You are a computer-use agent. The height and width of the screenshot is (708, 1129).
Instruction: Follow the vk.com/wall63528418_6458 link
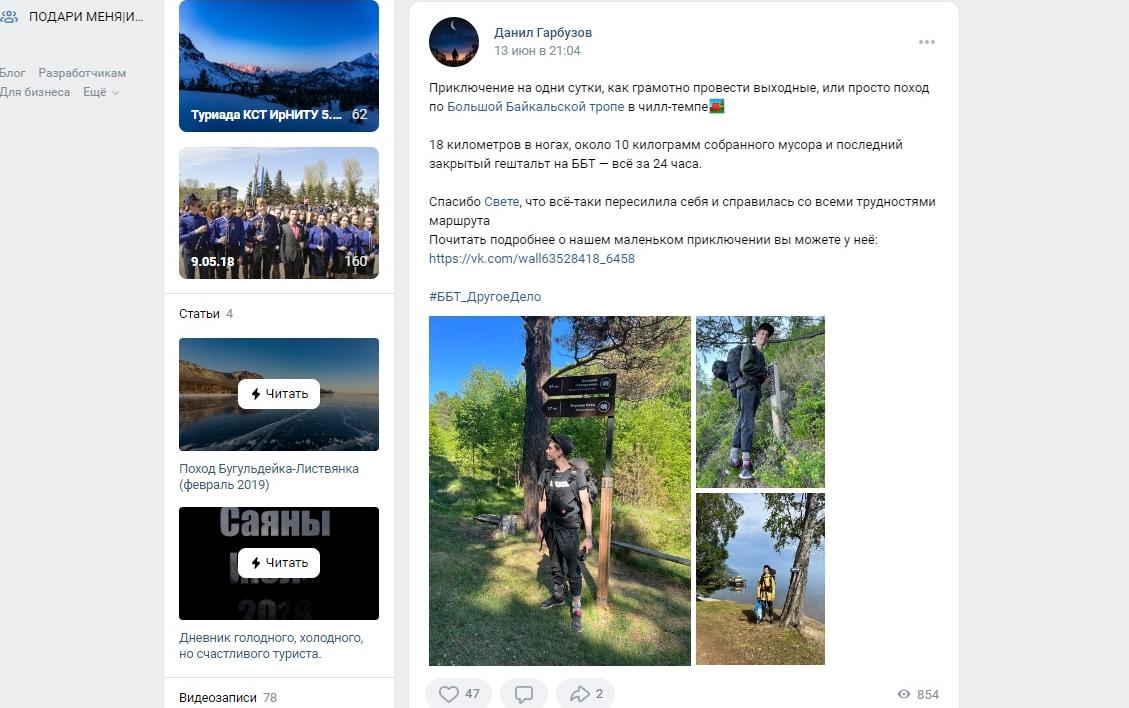tap(531, 259)
